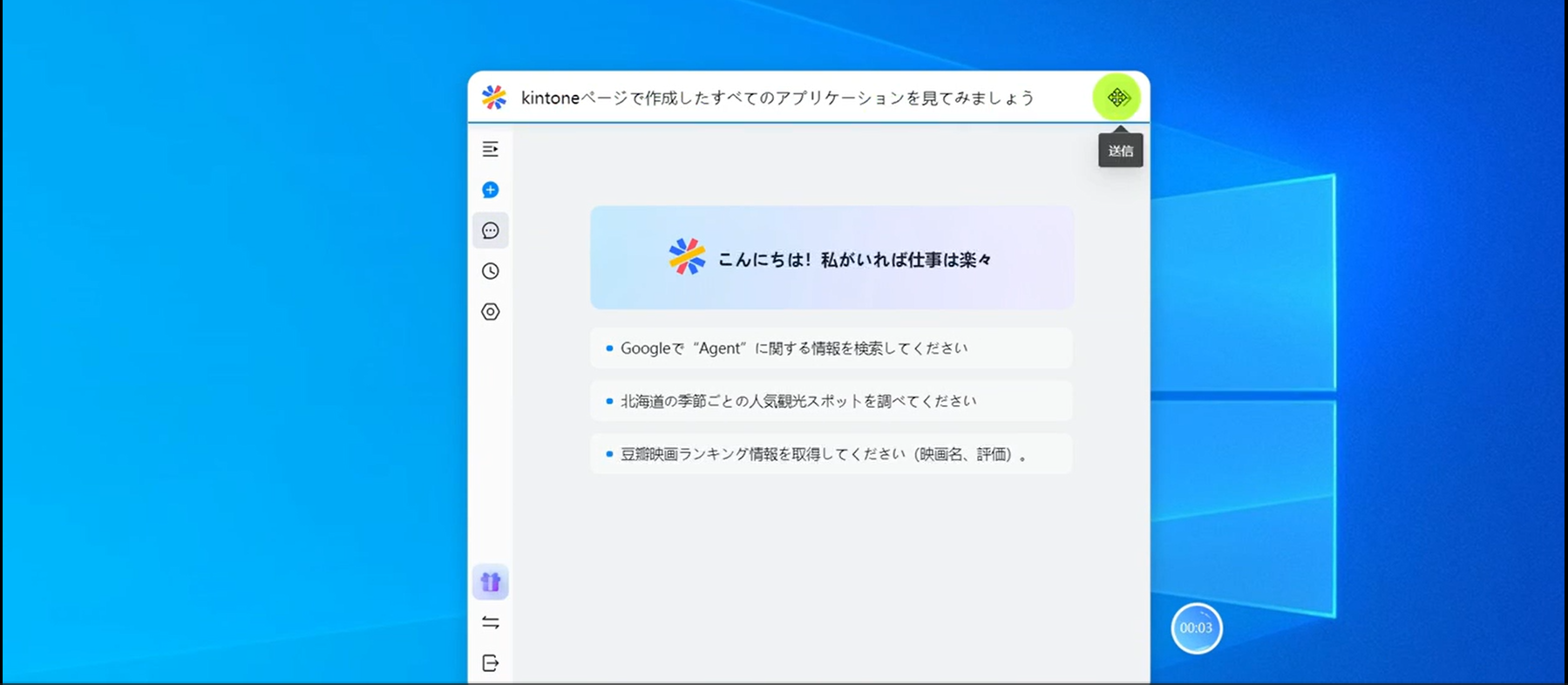The image size is (1568, 685).
Task: Start a new chat with the blue plus icon
Action: pos(491,190)
